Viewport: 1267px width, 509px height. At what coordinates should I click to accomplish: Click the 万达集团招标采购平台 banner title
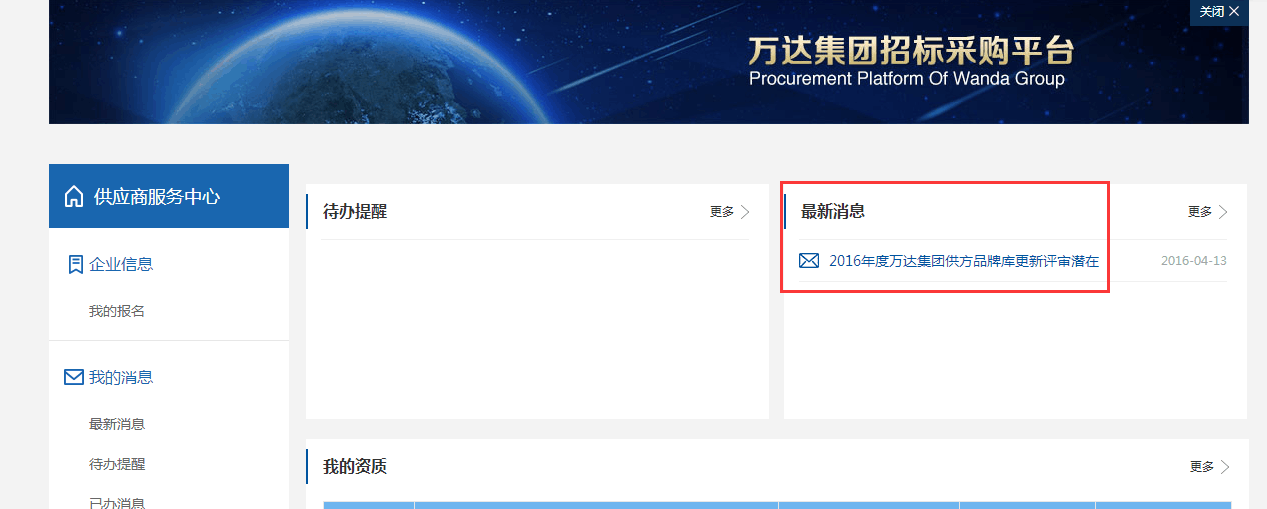[x=910, y=51]
